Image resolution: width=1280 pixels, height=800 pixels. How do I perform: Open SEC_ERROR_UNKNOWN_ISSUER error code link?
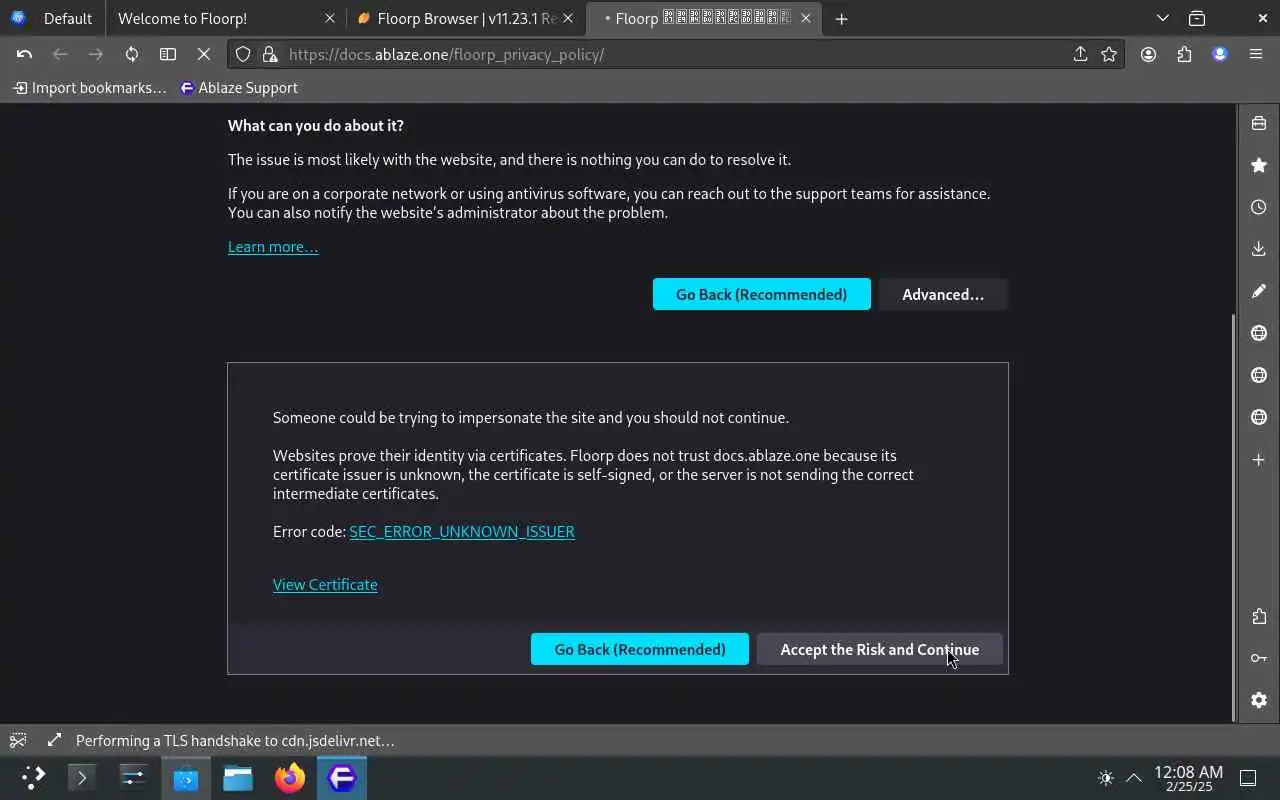pos(462,532)
